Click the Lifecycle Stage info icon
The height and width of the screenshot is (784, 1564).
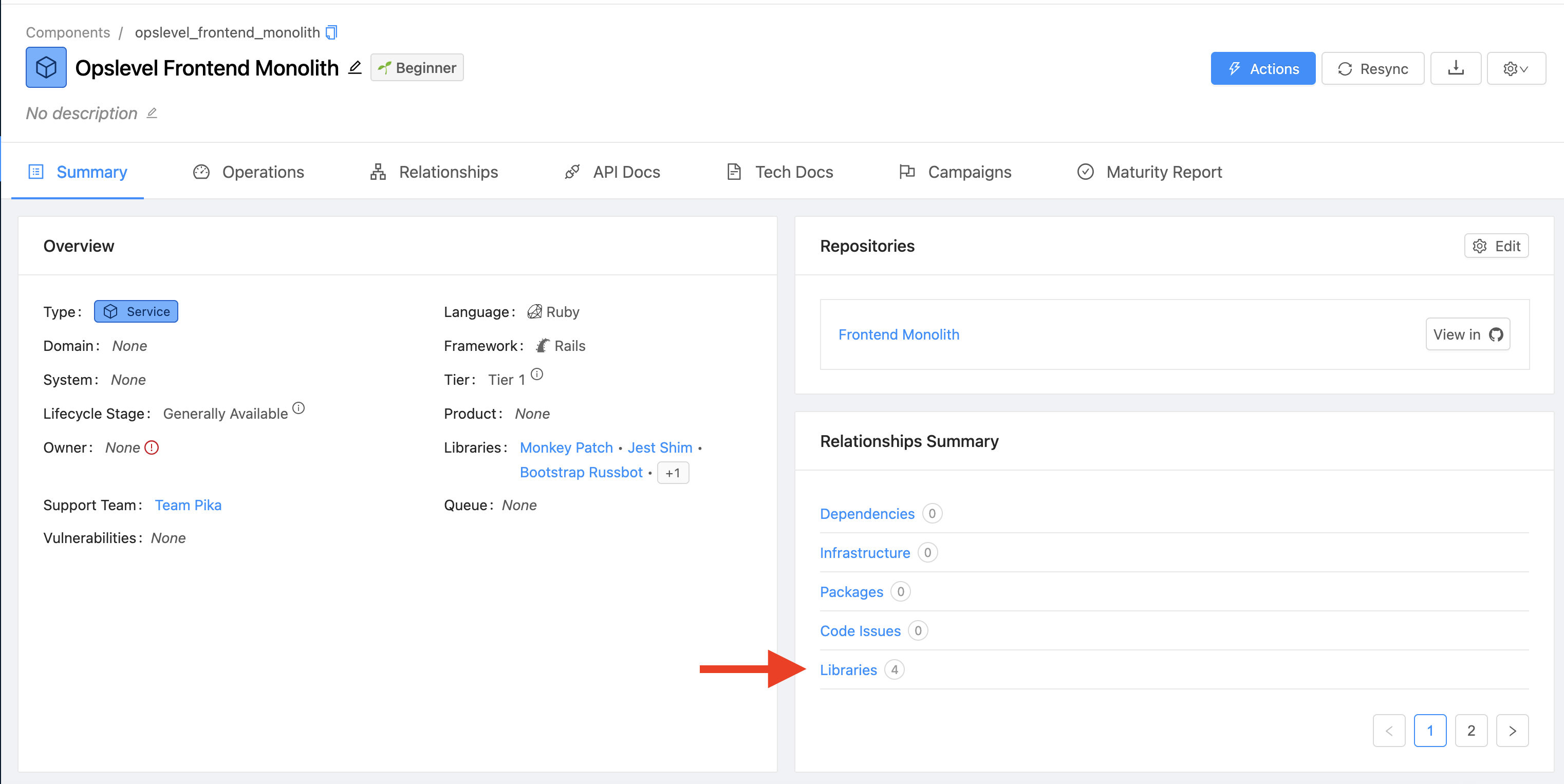[x=298, y=408]
